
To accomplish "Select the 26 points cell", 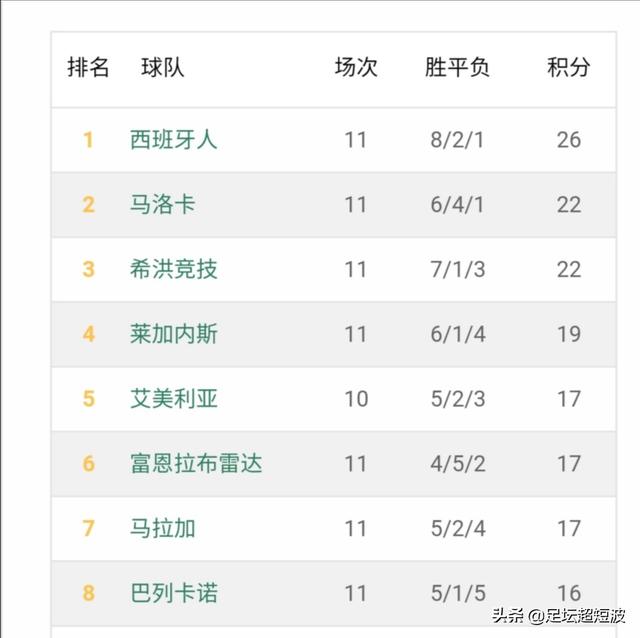I will pos(569,140).
